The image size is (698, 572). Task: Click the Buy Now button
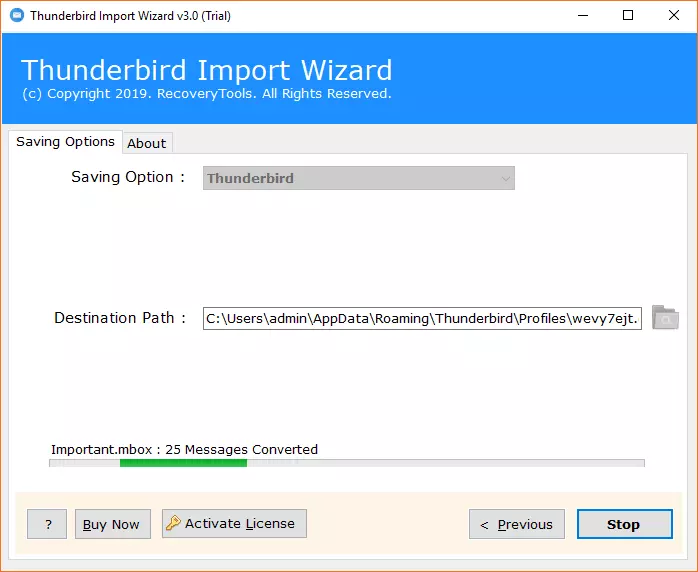[x=111, y=524]
